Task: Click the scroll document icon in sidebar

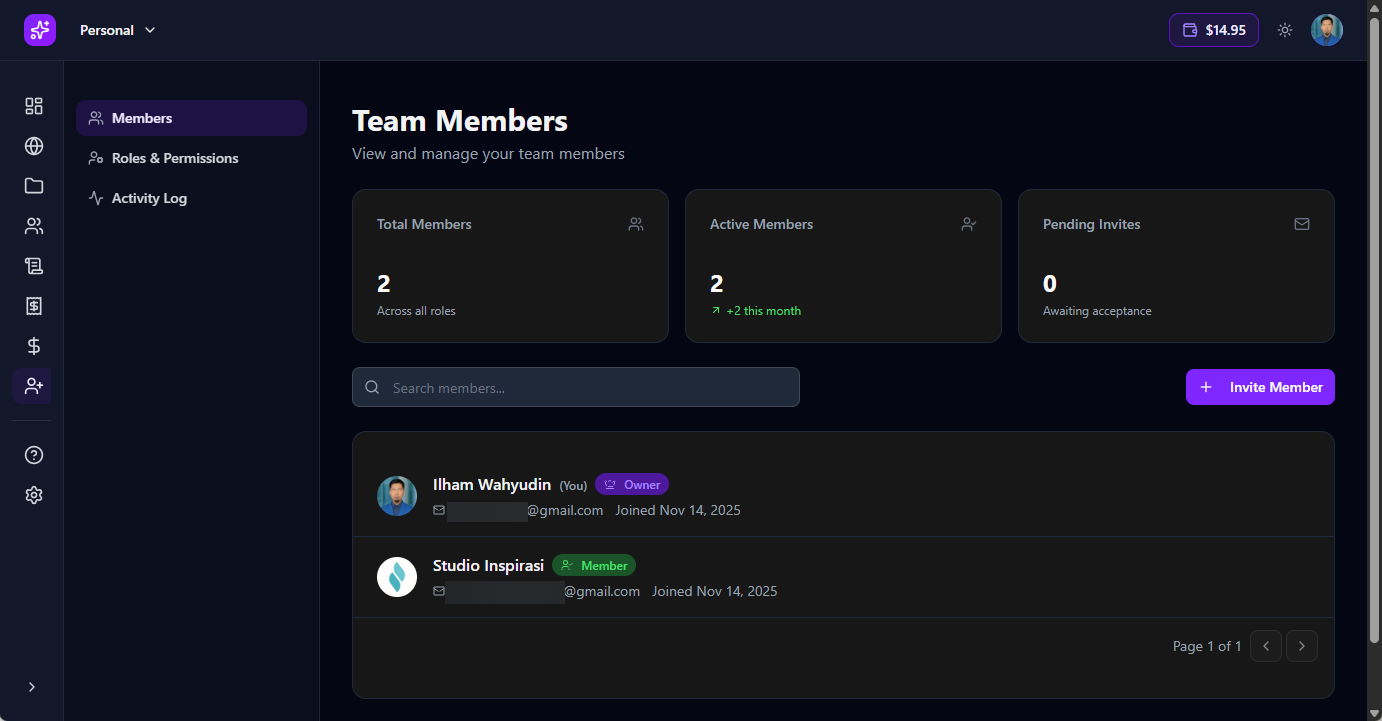Action: [34, 266]
